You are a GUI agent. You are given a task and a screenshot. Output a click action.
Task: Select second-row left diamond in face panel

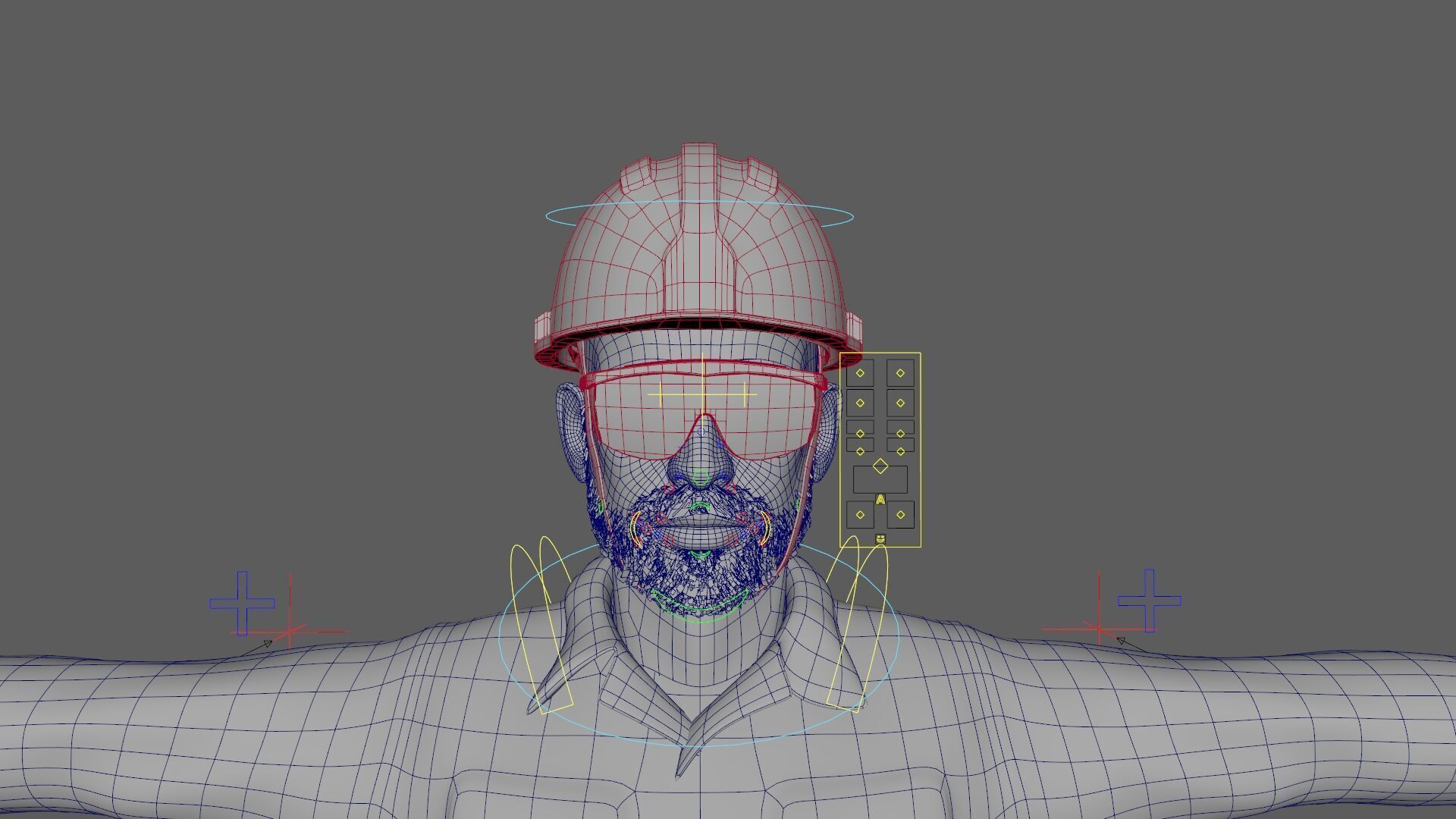(x=860, y=403)
